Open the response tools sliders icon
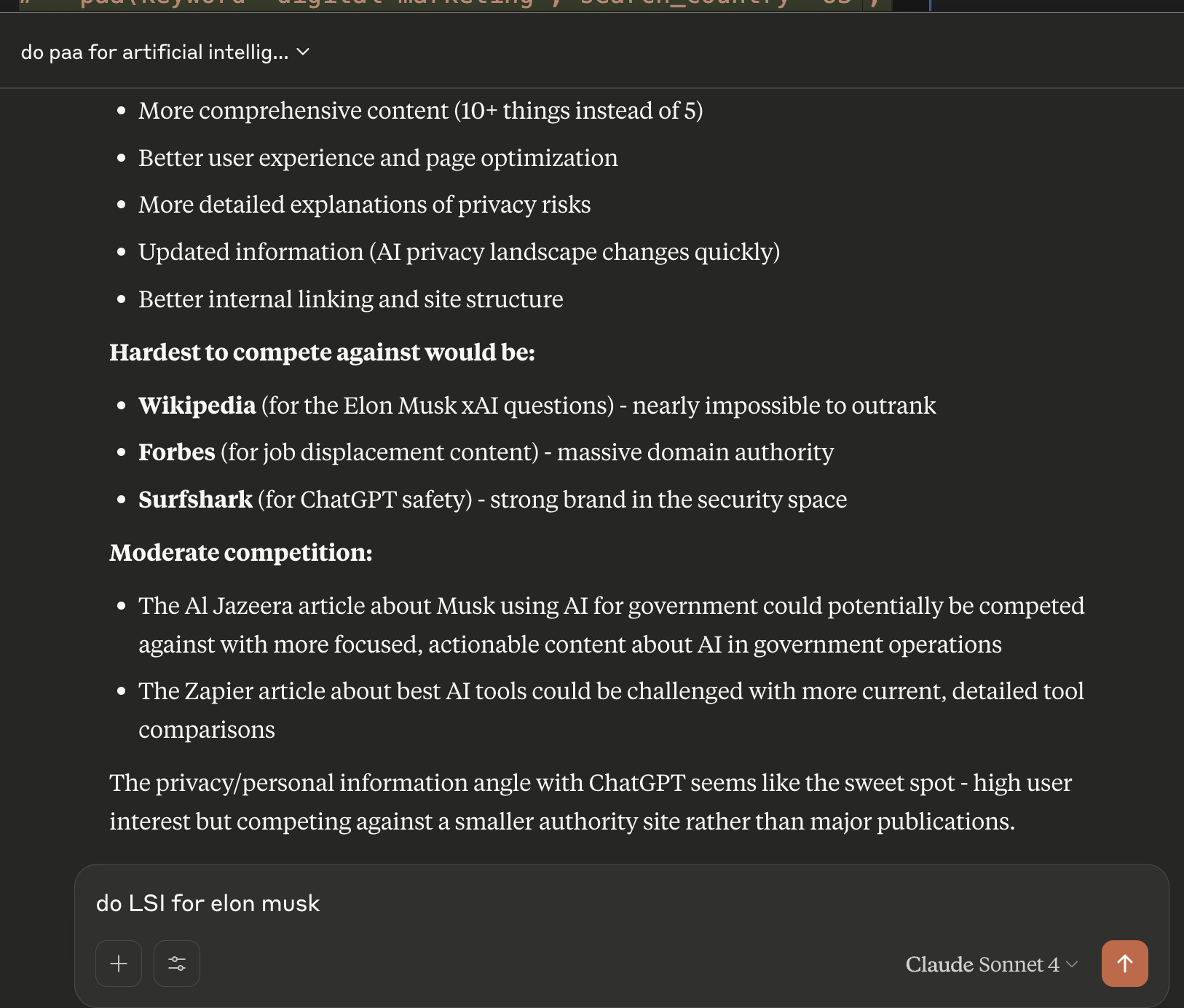This screenshot has width=1184, height=1008. point(176,963)
